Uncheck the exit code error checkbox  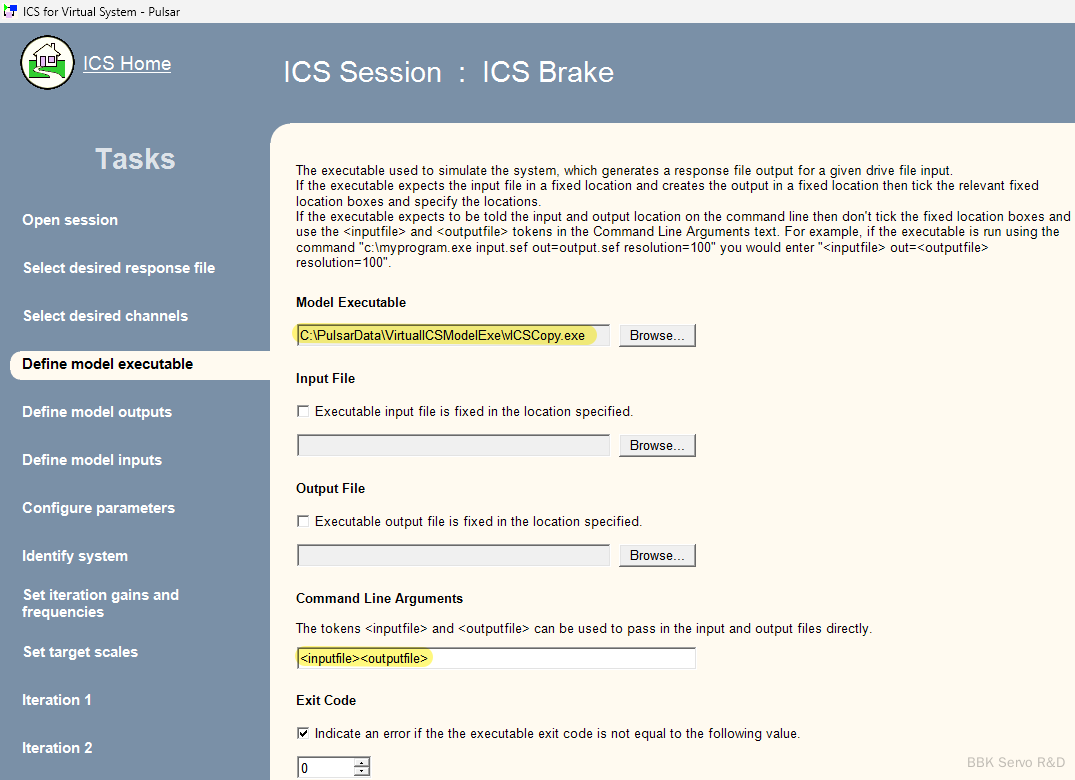[x=304, y=733]
